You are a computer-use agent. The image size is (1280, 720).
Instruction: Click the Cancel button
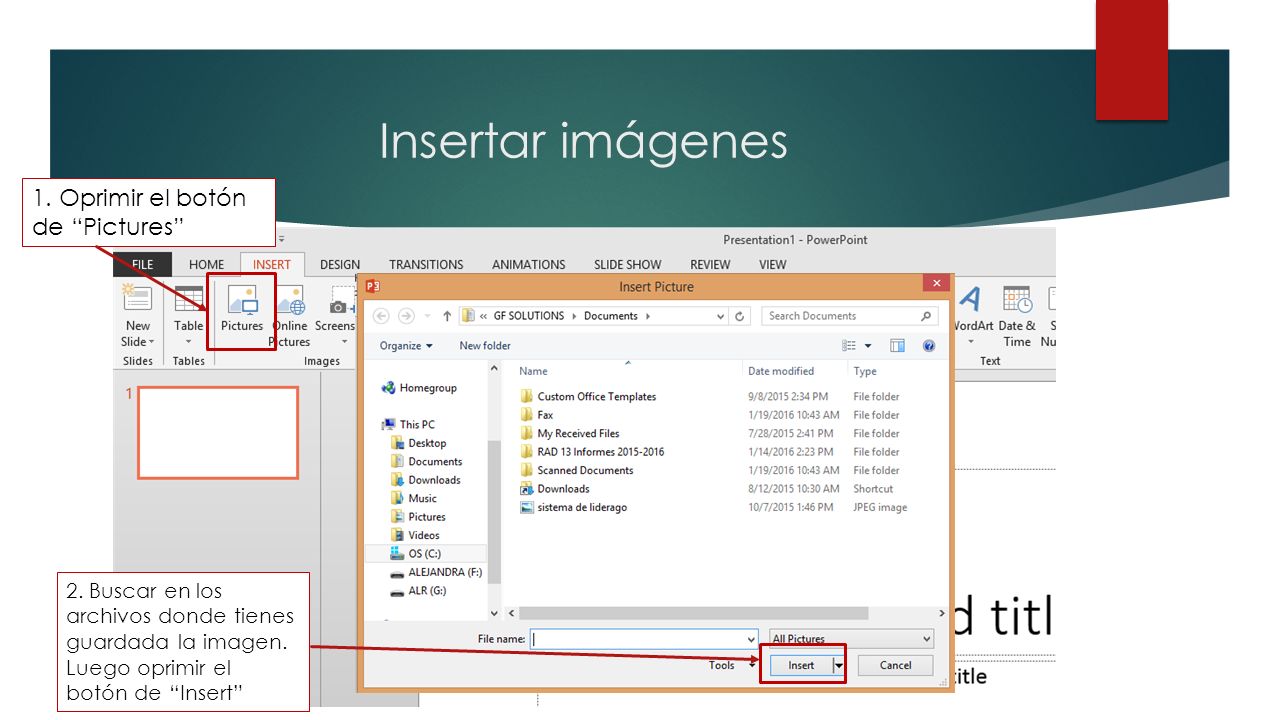click(895, 665)
